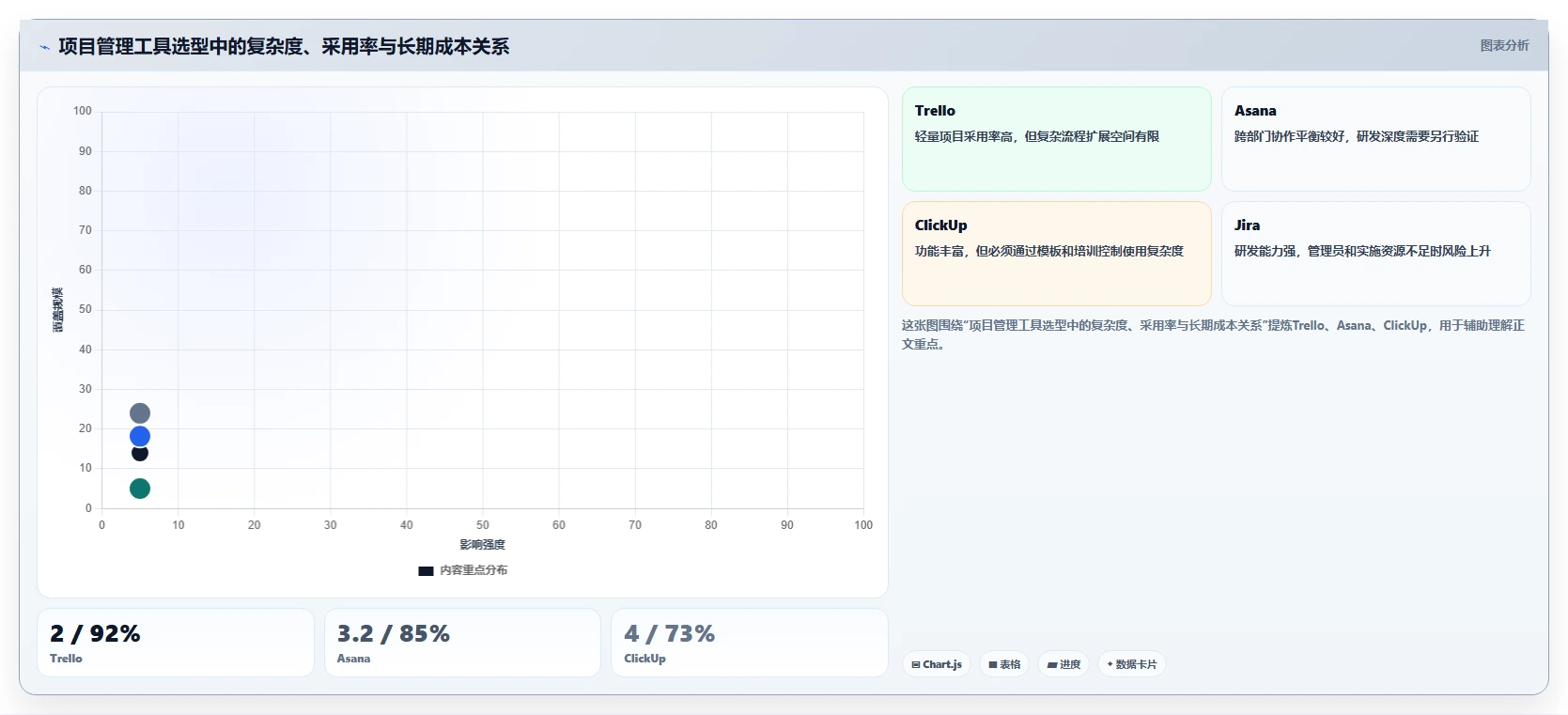
Task: Click the 数据卡片 tag pill
Action: (1132, 664)
